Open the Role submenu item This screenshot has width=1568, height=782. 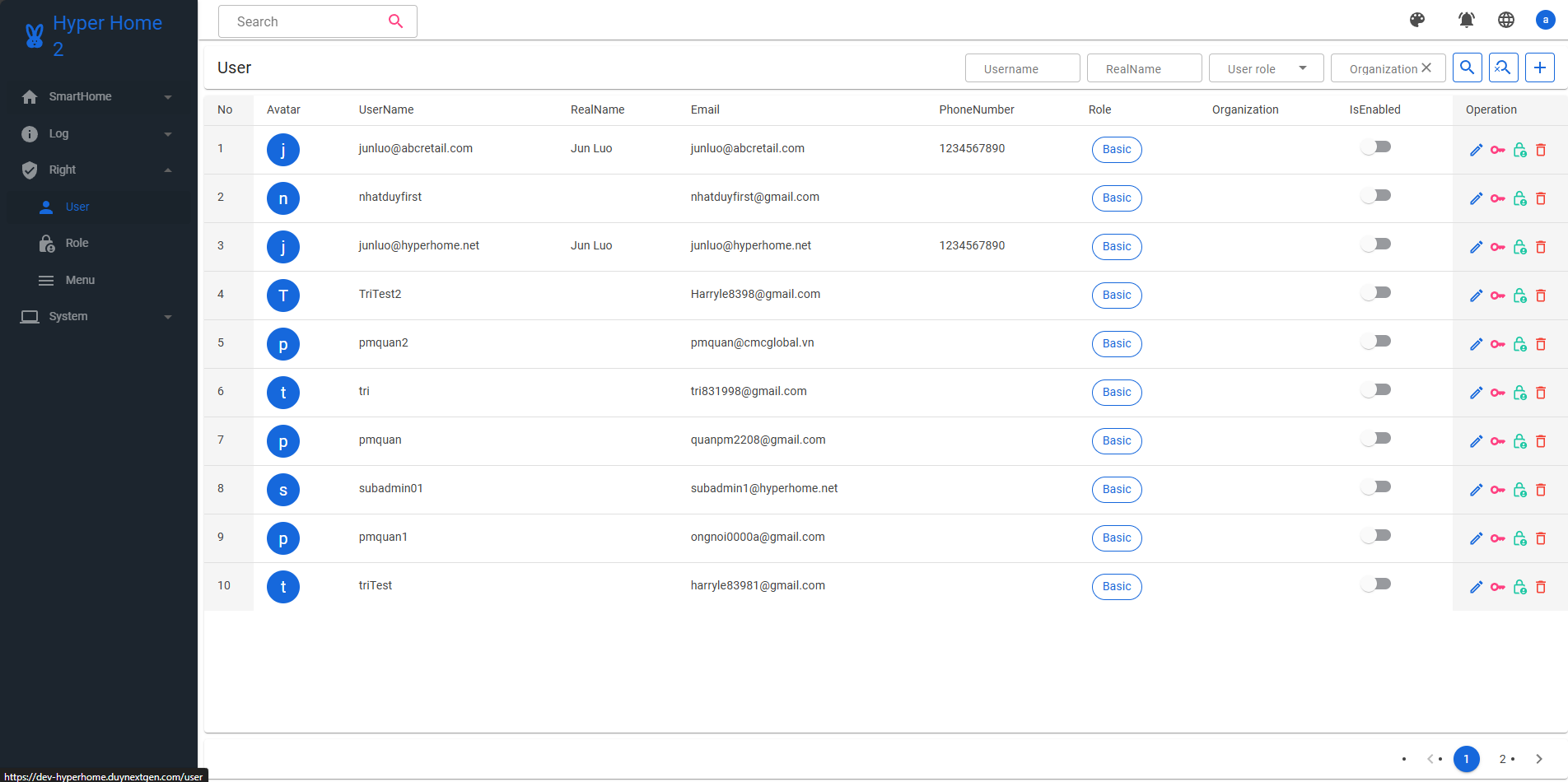[99, 243]
